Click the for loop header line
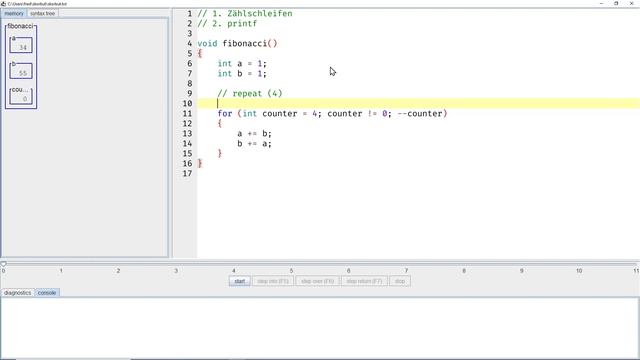This screenshot has width=640, height=360. click(332, 113)
